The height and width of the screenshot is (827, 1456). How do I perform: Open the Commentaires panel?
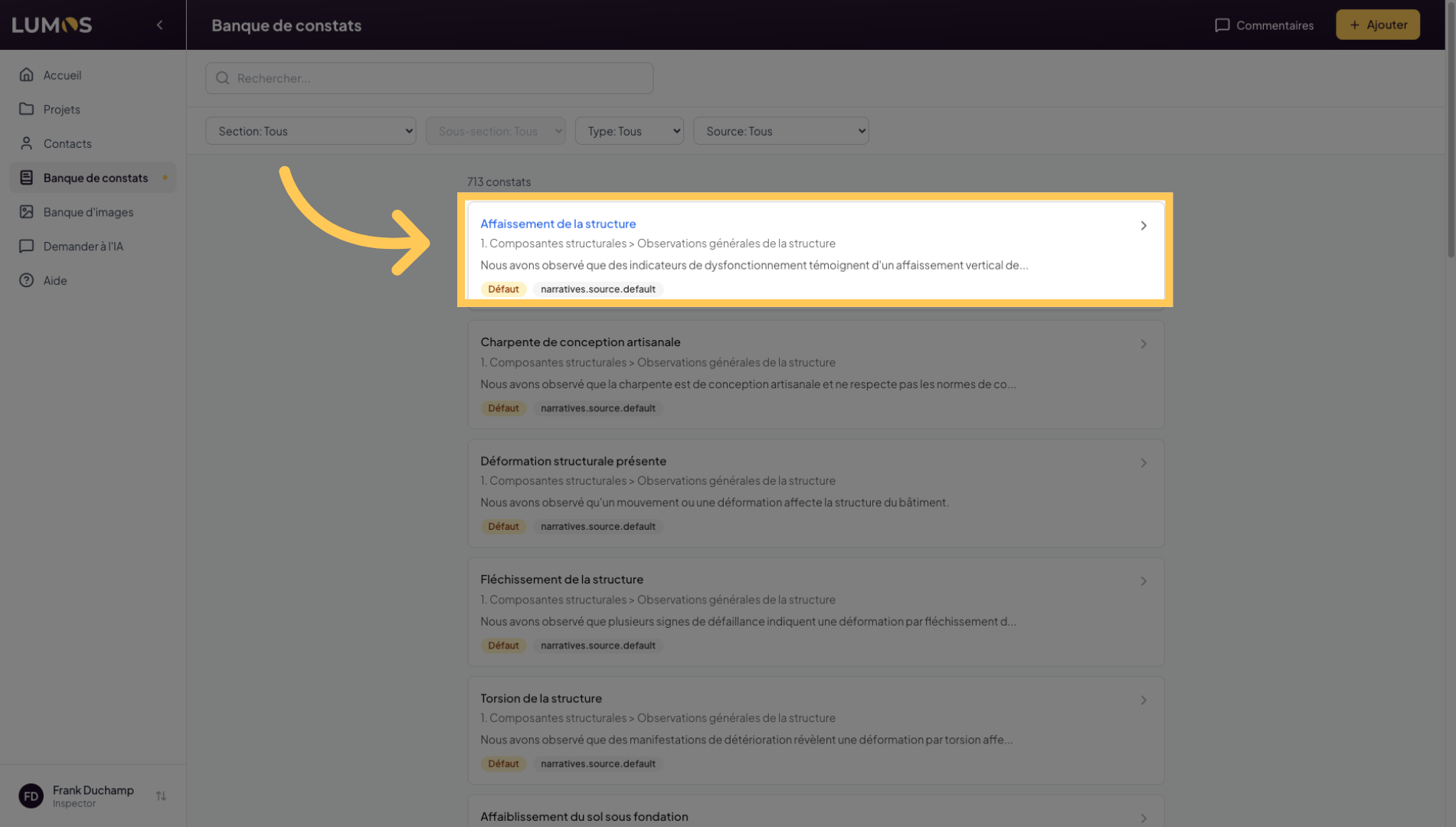tap(1264, 25)
